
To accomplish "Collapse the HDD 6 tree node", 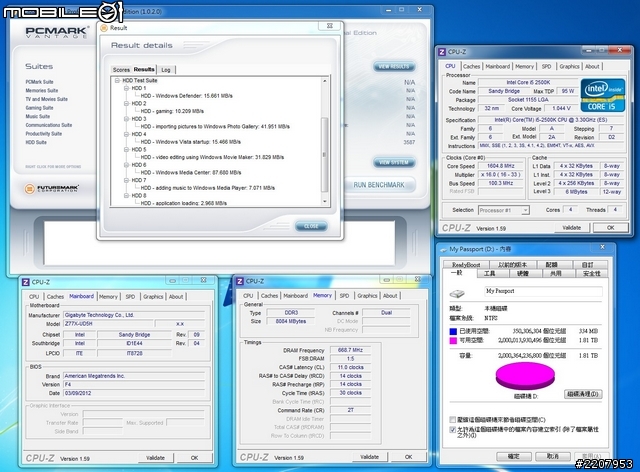I will tap(127, 165).
